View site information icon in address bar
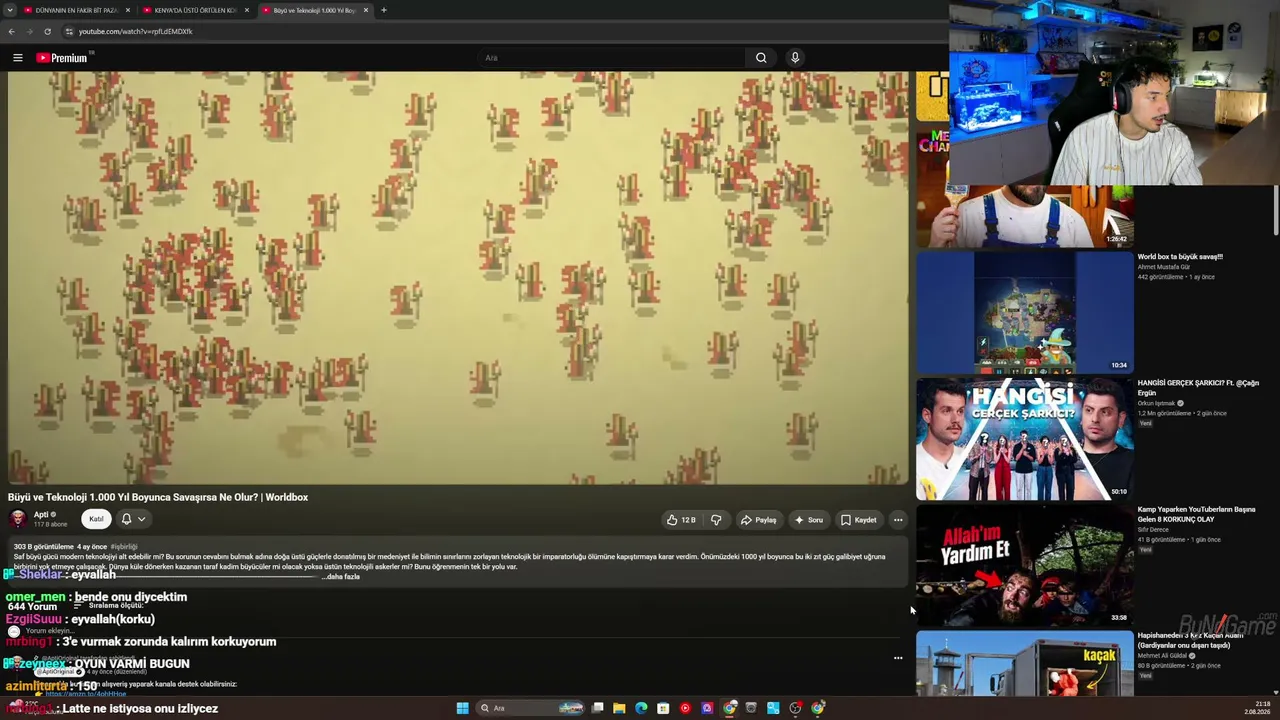The image size is (1280, 720). coord(69,31)
